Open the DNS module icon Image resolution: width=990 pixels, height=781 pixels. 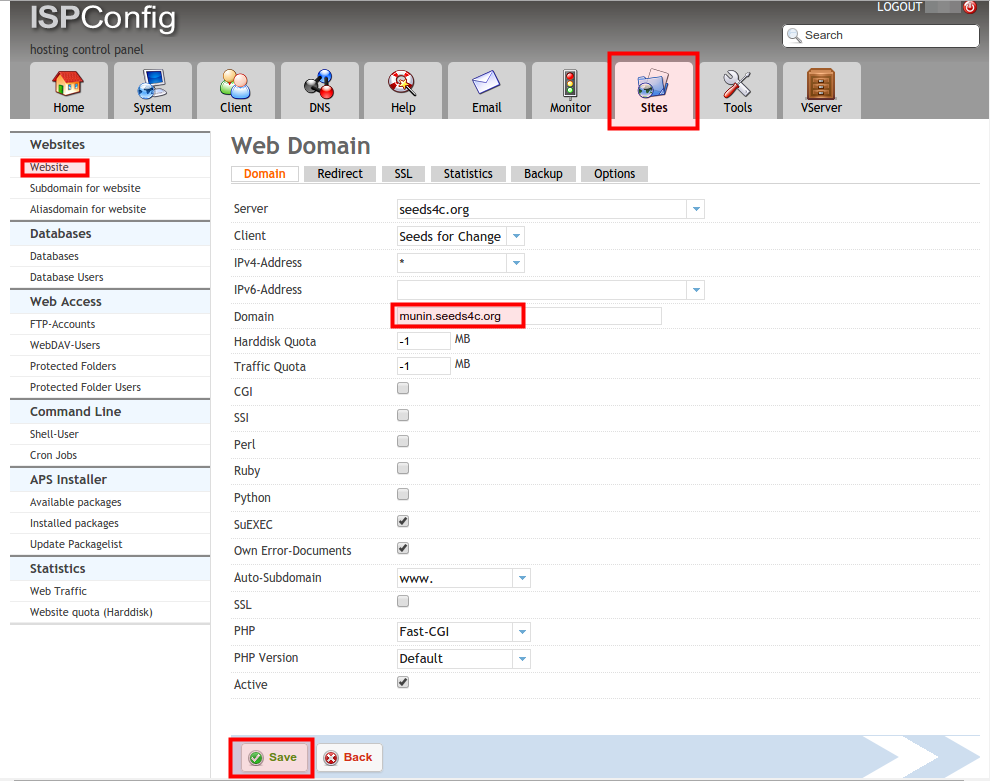pyautogui.click(x=319, y=83)
